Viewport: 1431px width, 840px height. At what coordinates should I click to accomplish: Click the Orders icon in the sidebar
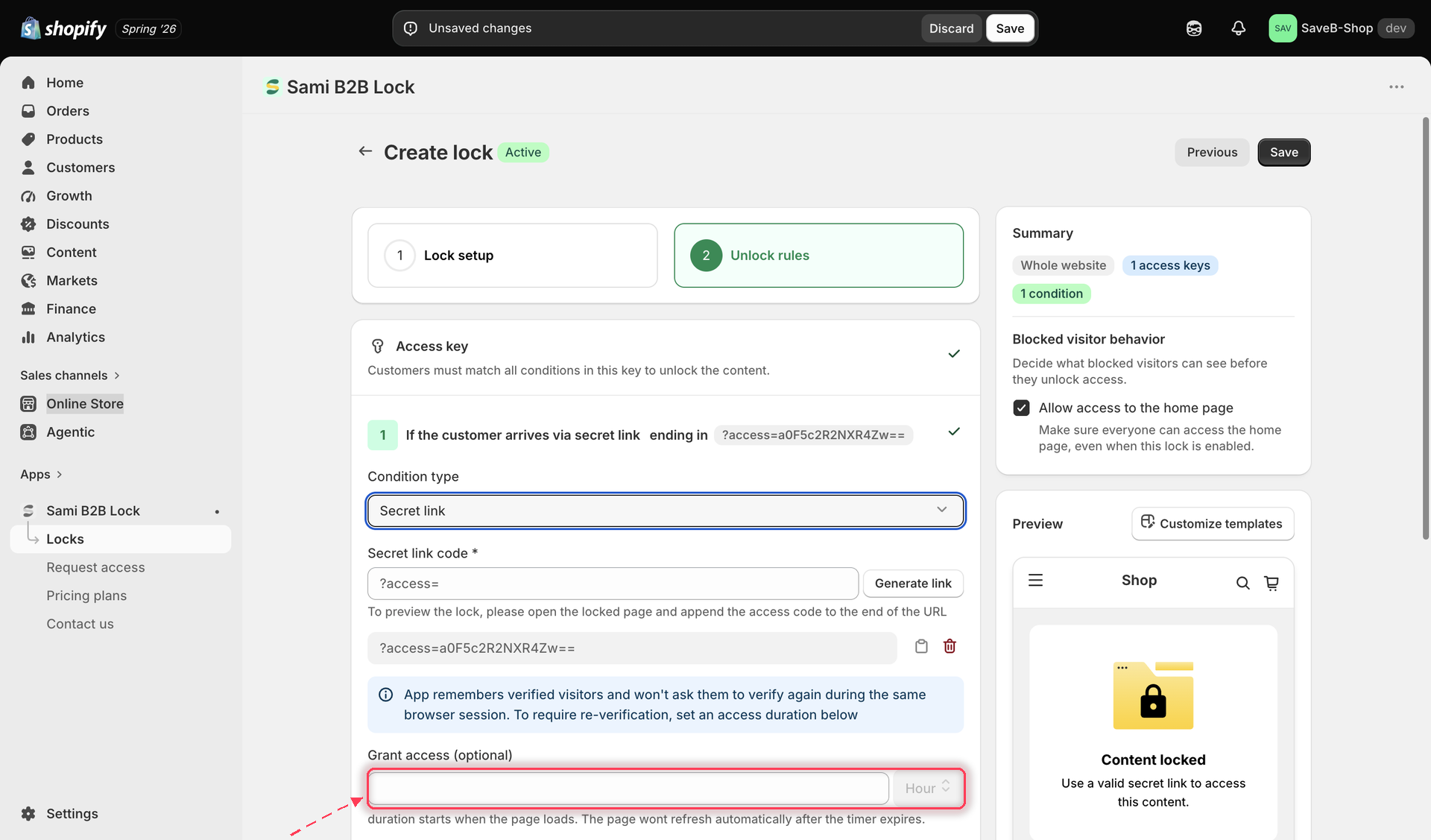[28, 111]
